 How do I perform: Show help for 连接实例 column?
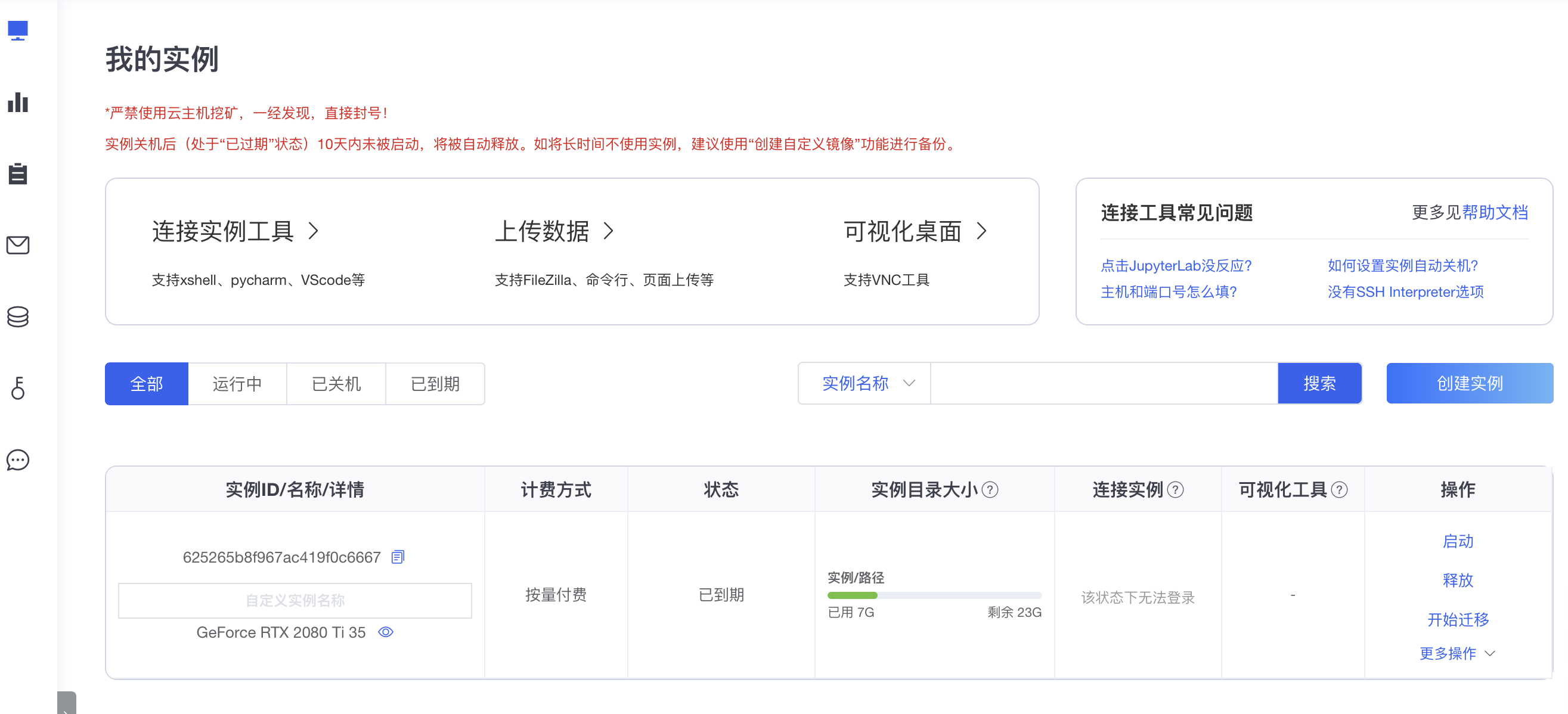tap(1175, 489)
